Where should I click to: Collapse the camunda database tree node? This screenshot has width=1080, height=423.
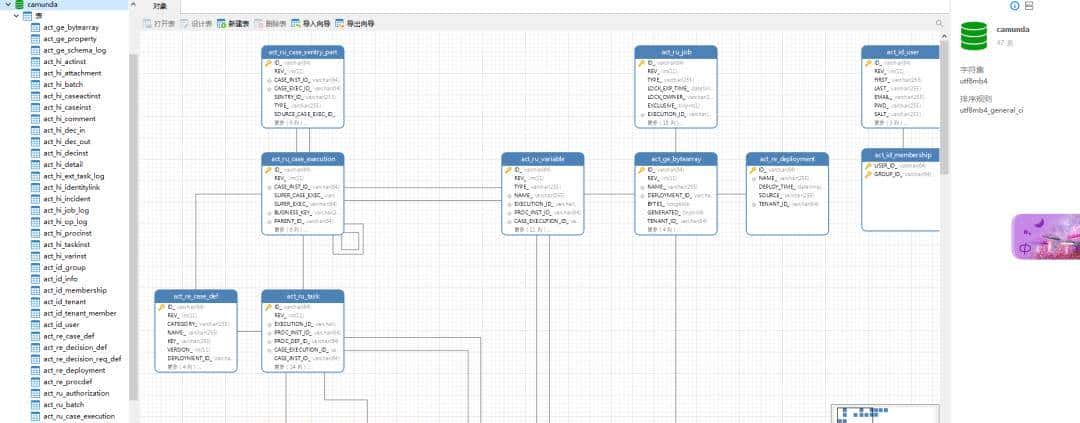6,5
